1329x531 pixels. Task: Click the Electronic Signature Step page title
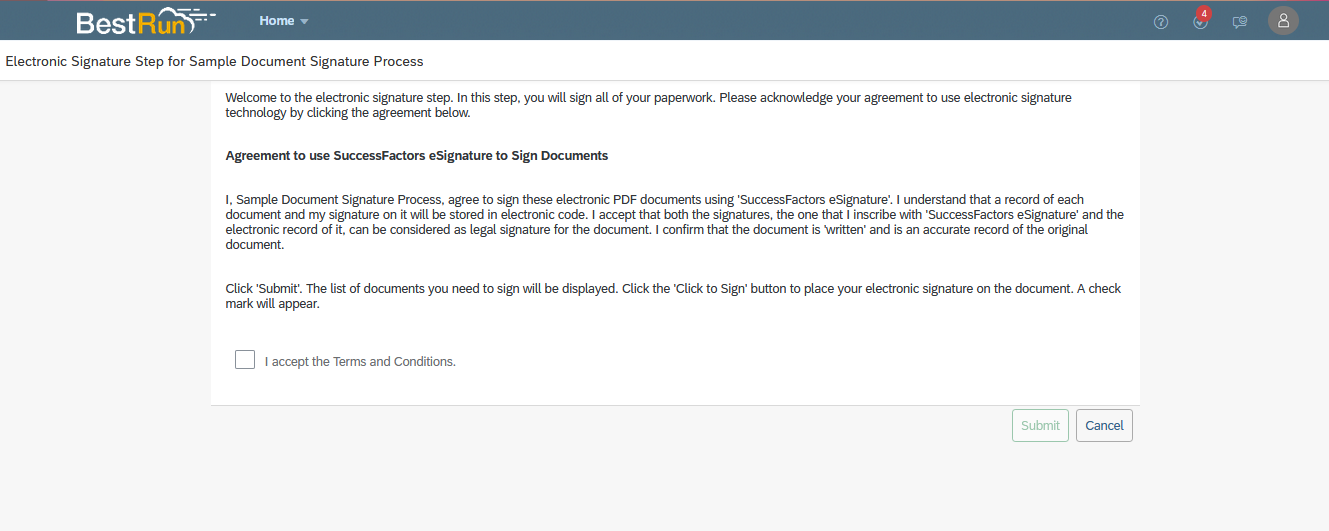pyautogui.click(x=214, y=62)
